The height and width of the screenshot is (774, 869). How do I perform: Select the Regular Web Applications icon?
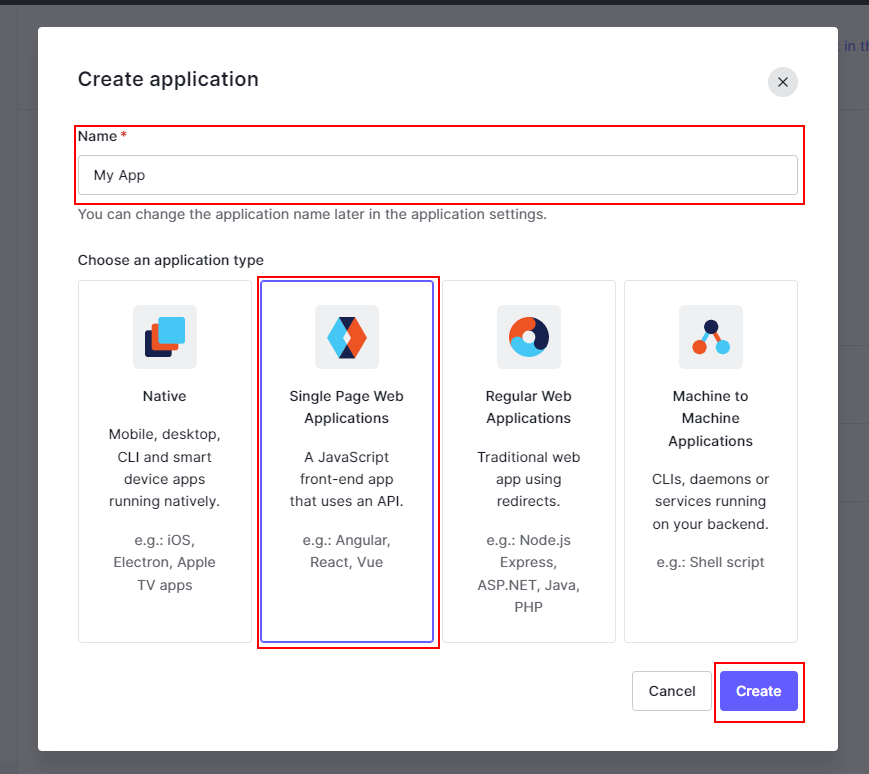pos(529,337)
